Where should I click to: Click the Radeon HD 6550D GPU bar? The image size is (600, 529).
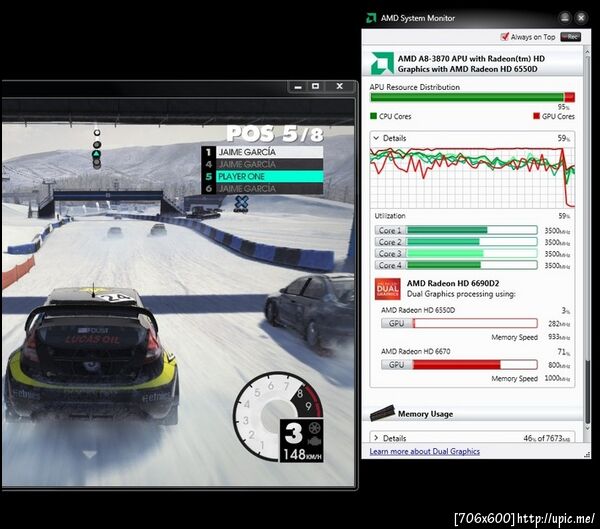pyautogui.click(x=475, y=323)
